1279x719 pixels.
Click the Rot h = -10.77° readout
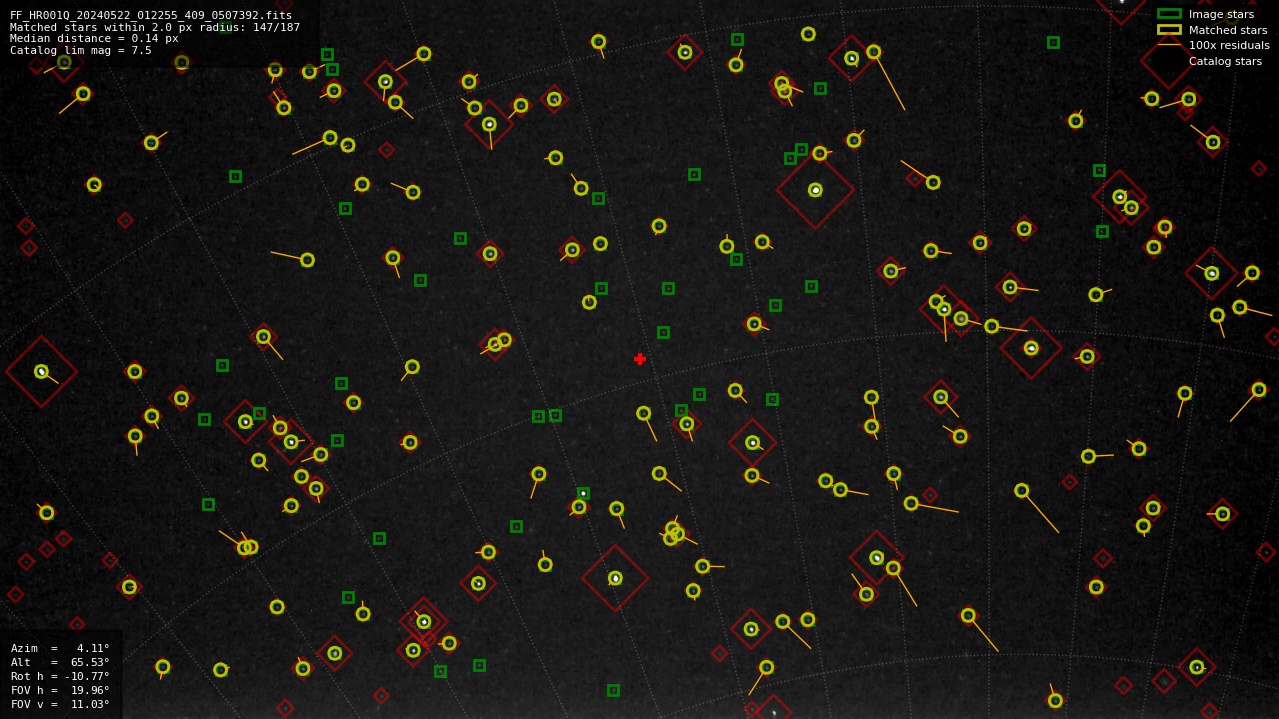(x=60, y=676)
